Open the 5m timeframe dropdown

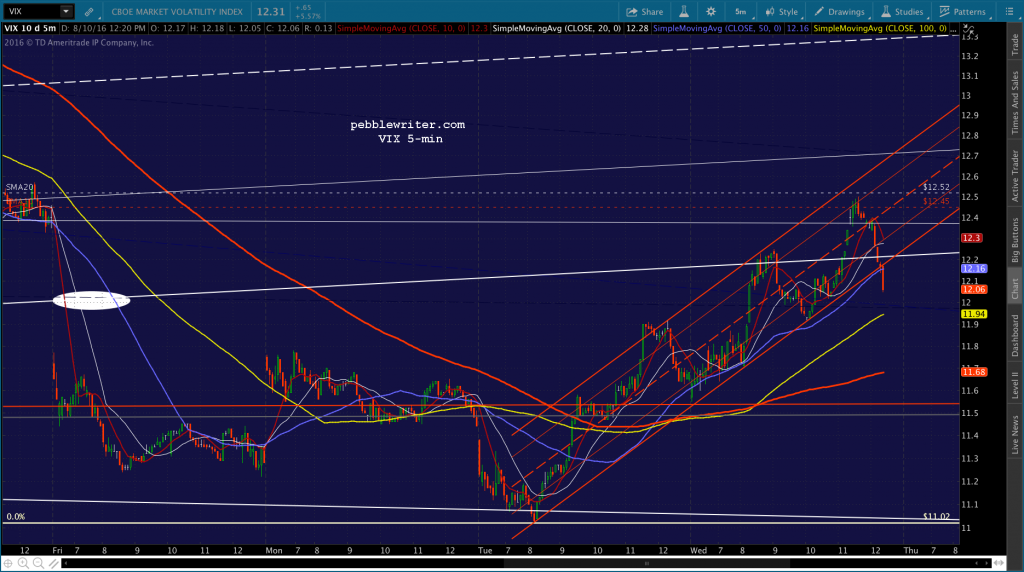click(x=741, y=12)
